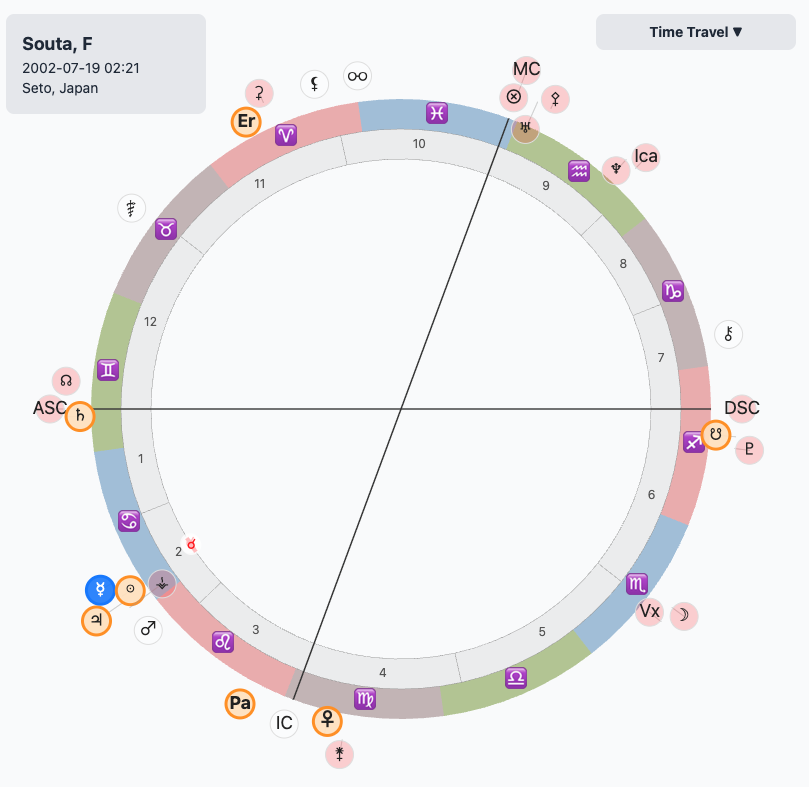Select the Chiron key glyph
Image resolution: width=809 pixels, height=787 pixels.
coord(729,334)
